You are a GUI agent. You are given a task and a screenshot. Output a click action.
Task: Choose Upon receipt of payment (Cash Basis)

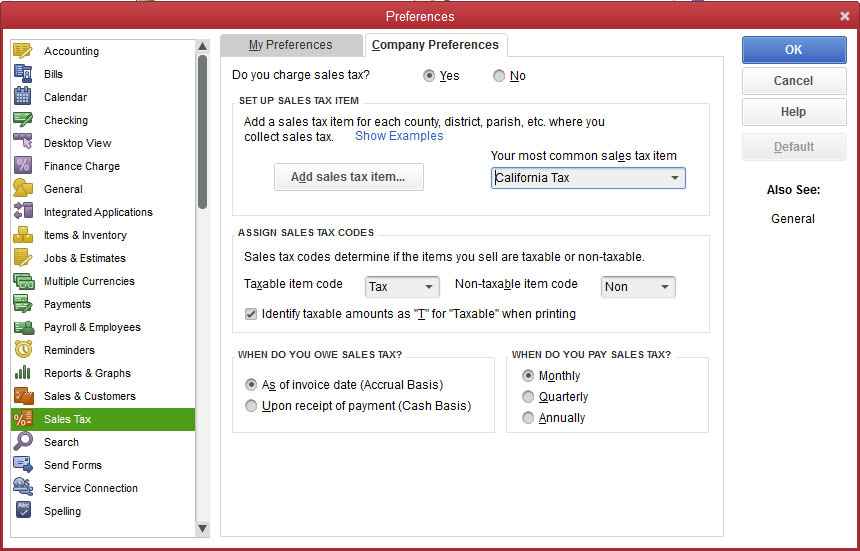[251, 406]
